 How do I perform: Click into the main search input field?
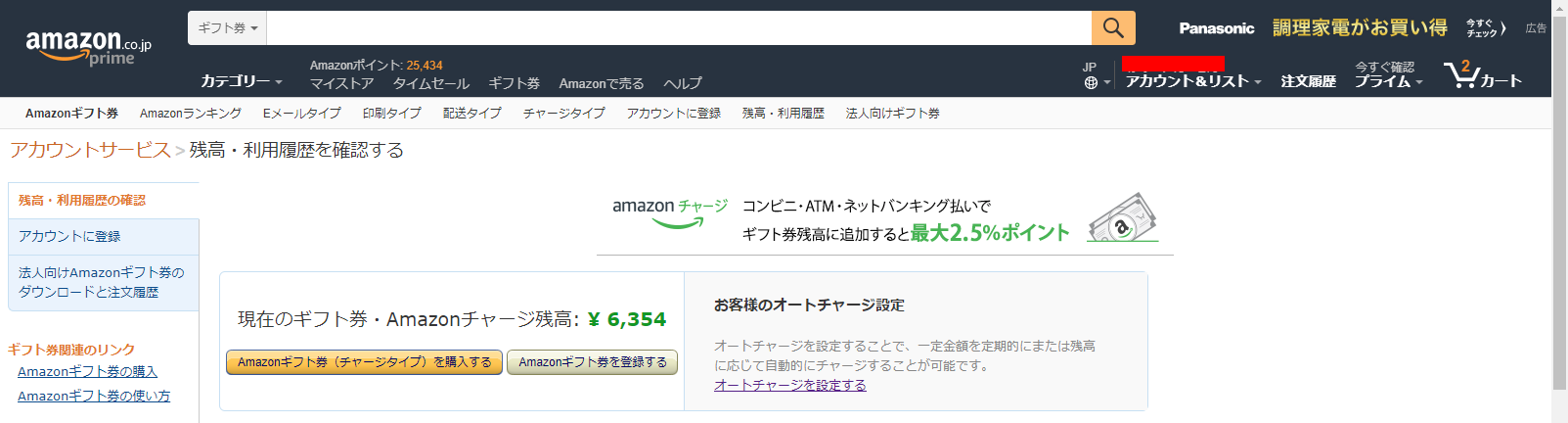click(679, 27)
